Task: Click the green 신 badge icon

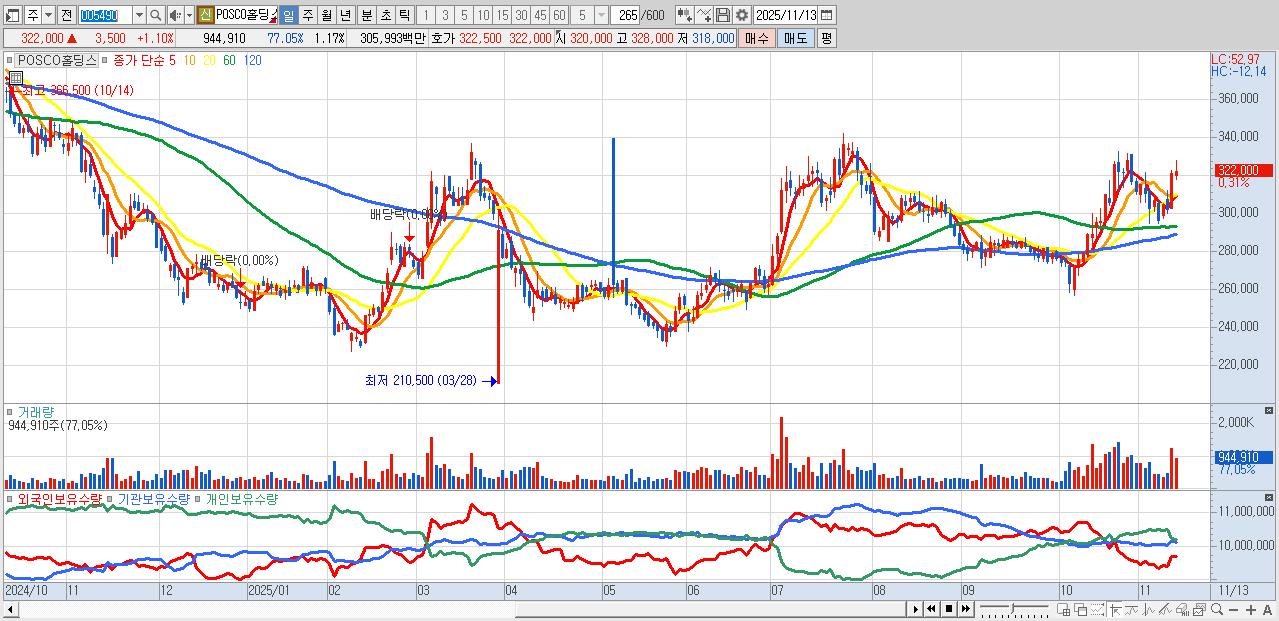Action: coord(204,15)
